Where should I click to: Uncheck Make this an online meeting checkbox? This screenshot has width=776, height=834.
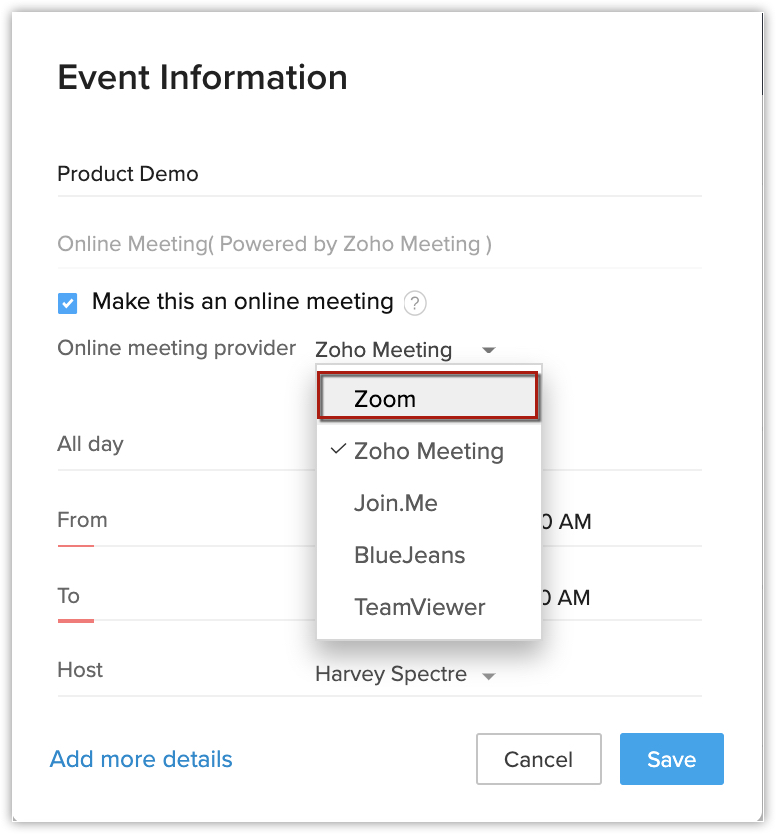[x=68, y=303]
